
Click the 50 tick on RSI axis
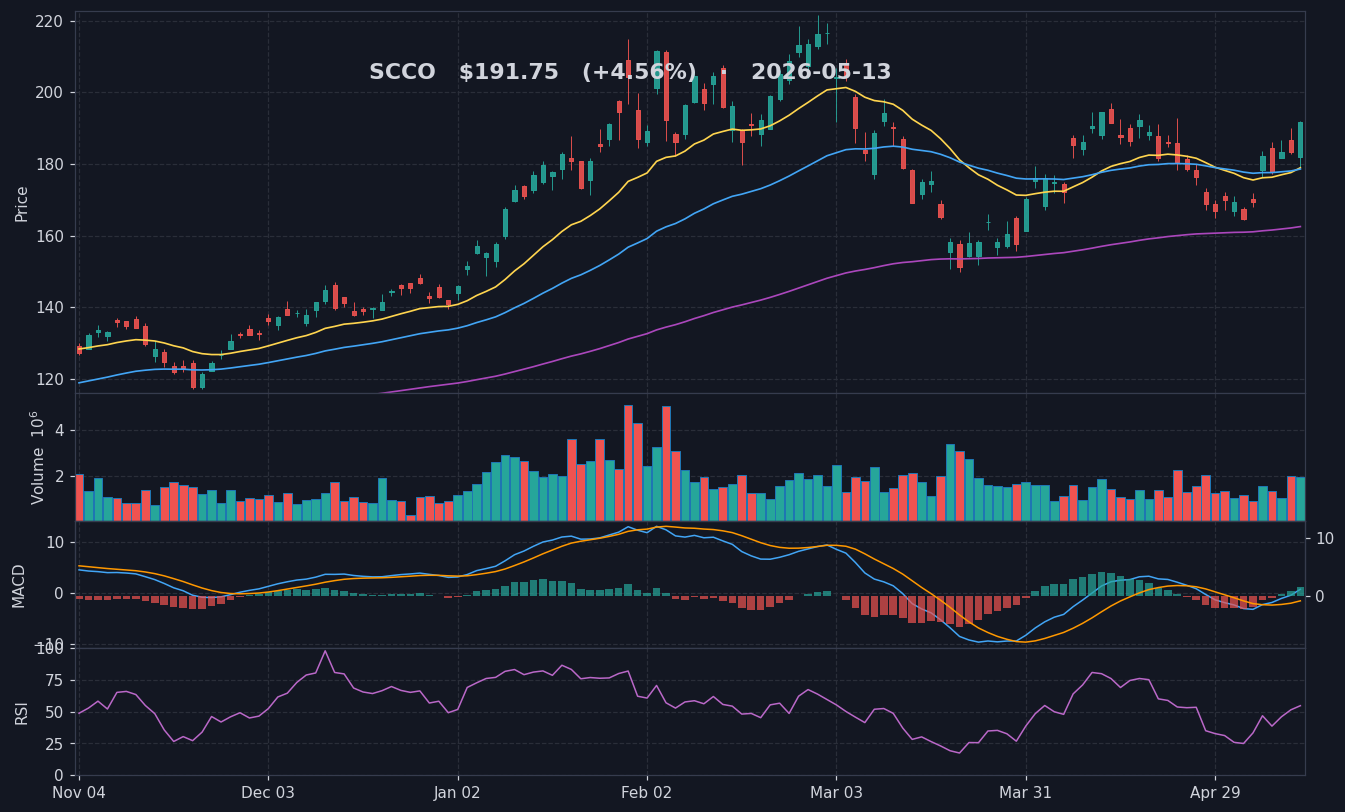tap(54, 713)
